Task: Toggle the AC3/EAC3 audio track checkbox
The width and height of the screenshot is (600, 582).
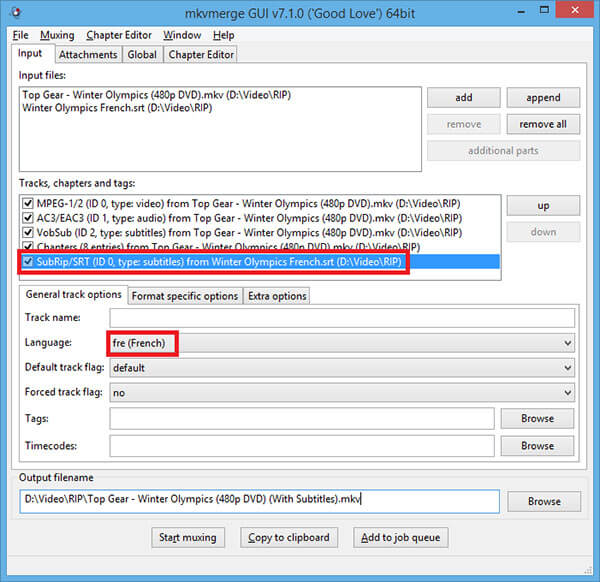Action: [28, 217]
